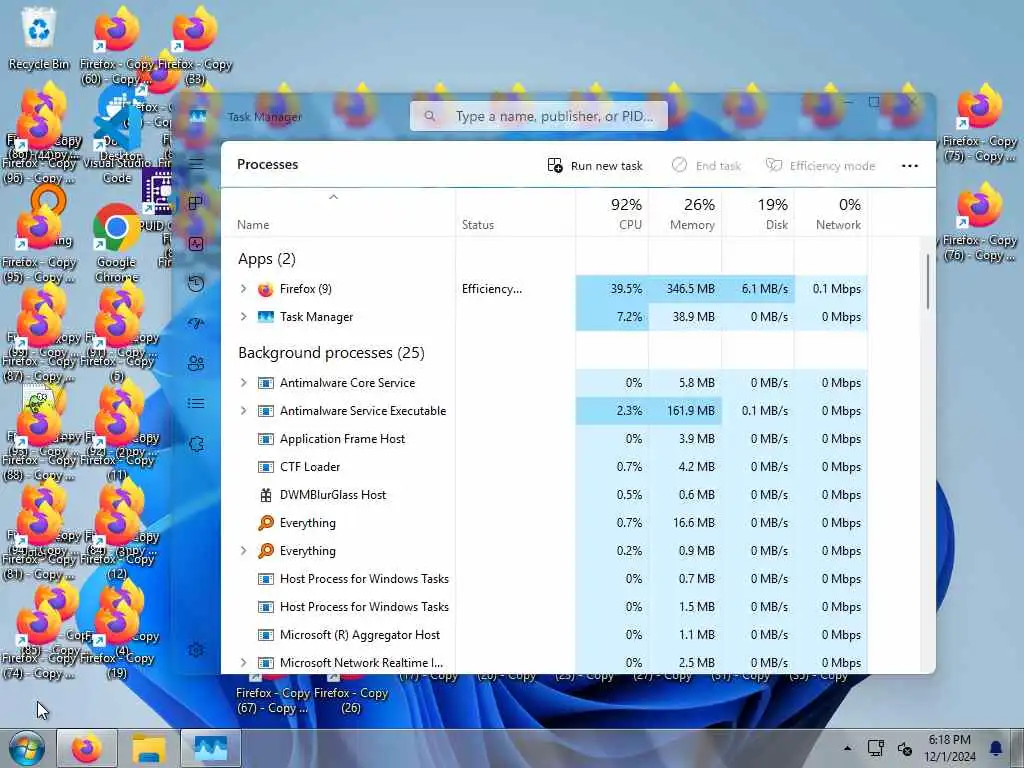Screen dimensions: 1024x768
Task: Click the Task Manager search box
Action: (x=539, y=116)
